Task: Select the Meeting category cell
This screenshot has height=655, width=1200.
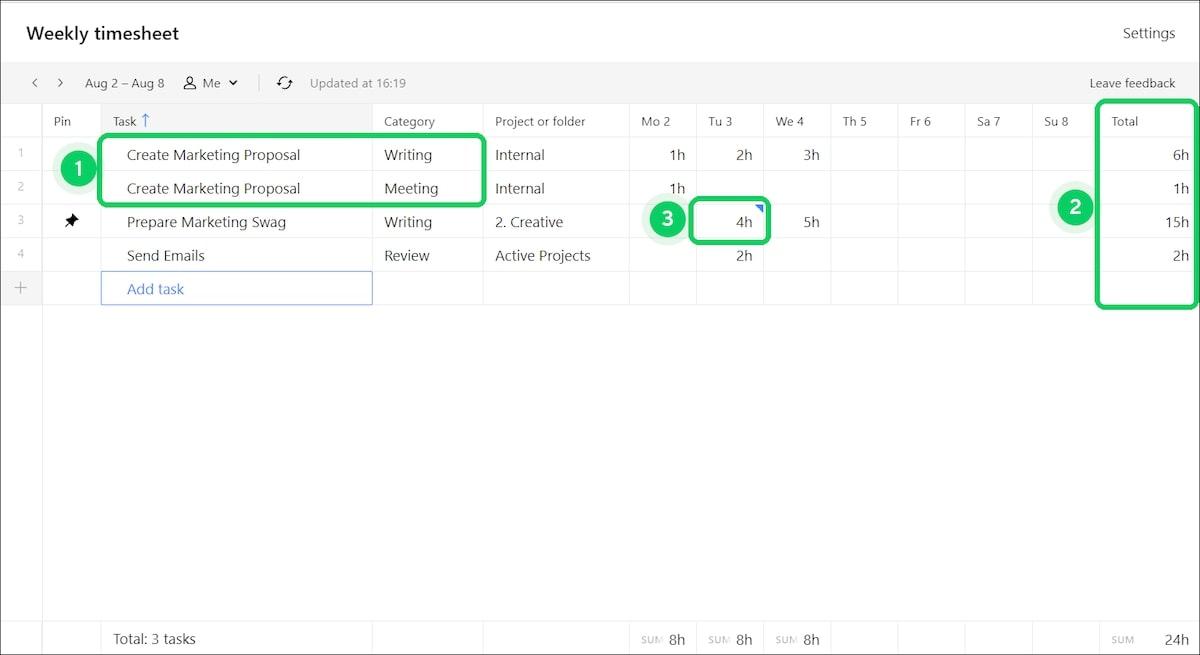Action: tap(411, 188)
